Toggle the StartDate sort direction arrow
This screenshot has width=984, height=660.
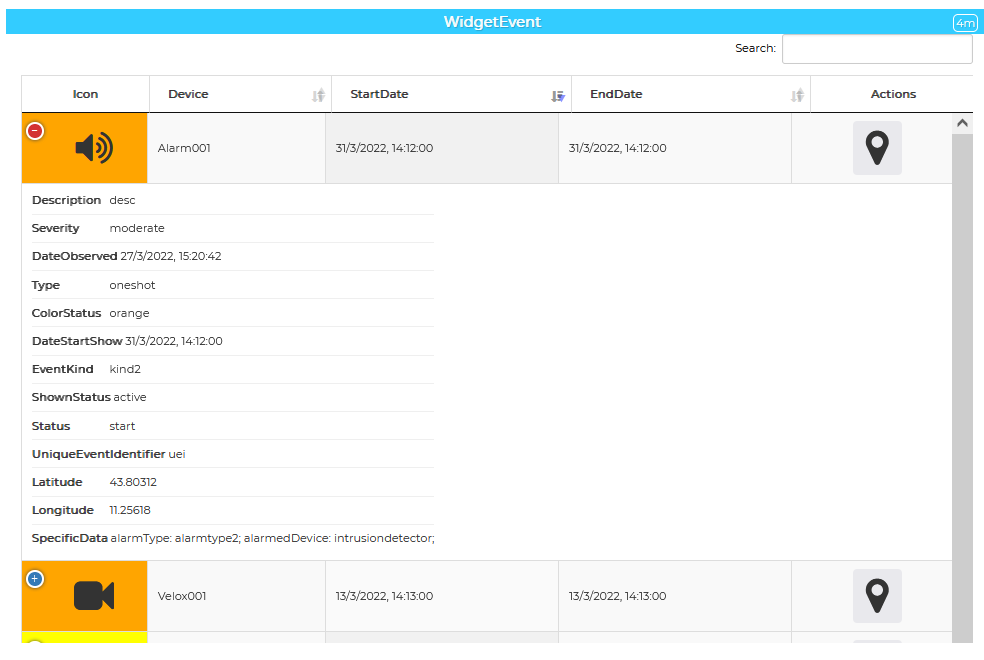pyautogui.click(x=558, y=96)
